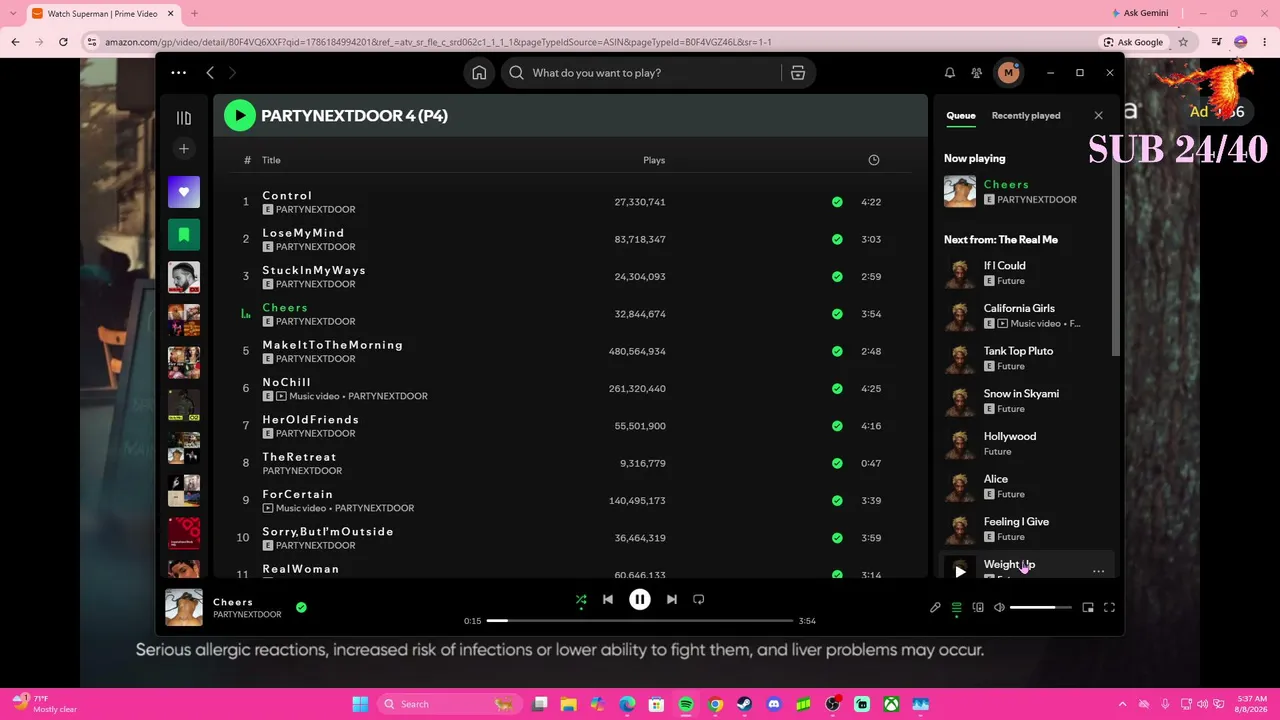Click the Ask Google lens button
Screen dimensions: 1280x720
[x=1133, y=42]
